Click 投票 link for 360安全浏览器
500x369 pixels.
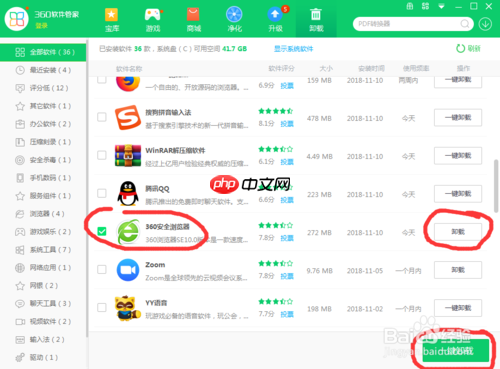point(287,238)
